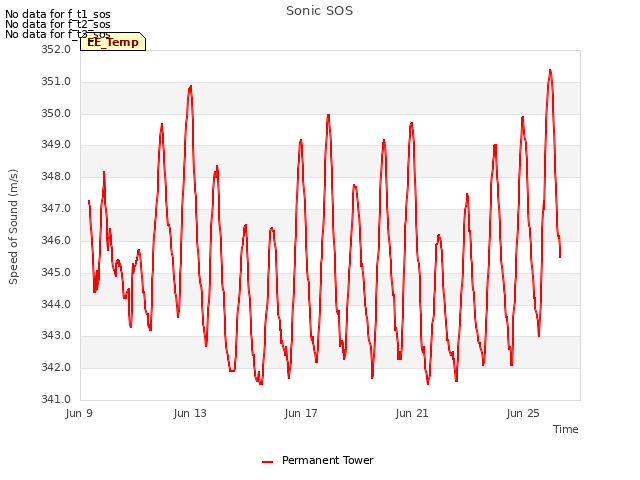The width and height of the screenshot is (640, 480).
Task: Click the 342.0 y-axis tick label
Action: (56, 367)
